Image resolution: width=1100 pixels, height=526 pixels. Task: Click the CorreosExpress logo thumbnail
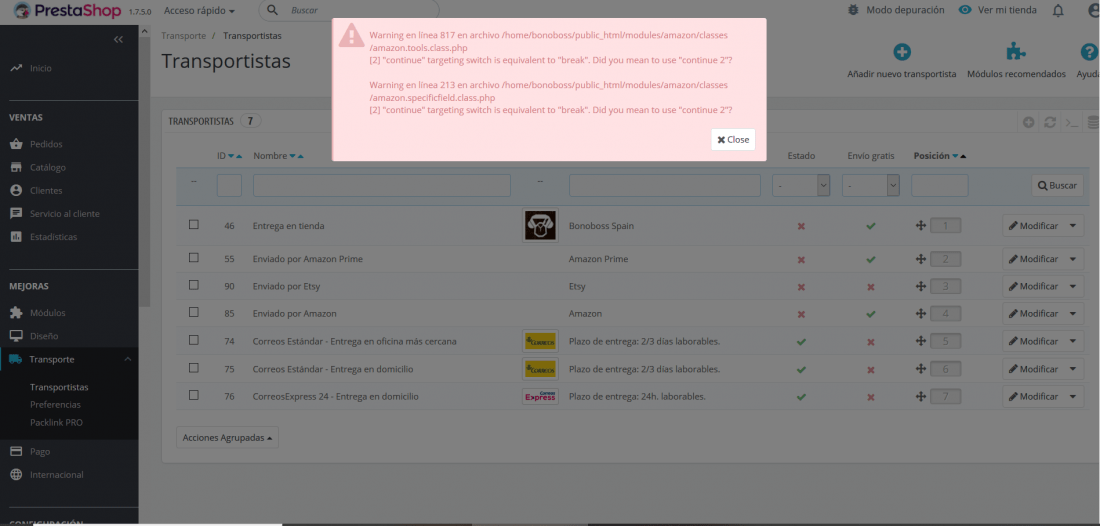[540, 396]
